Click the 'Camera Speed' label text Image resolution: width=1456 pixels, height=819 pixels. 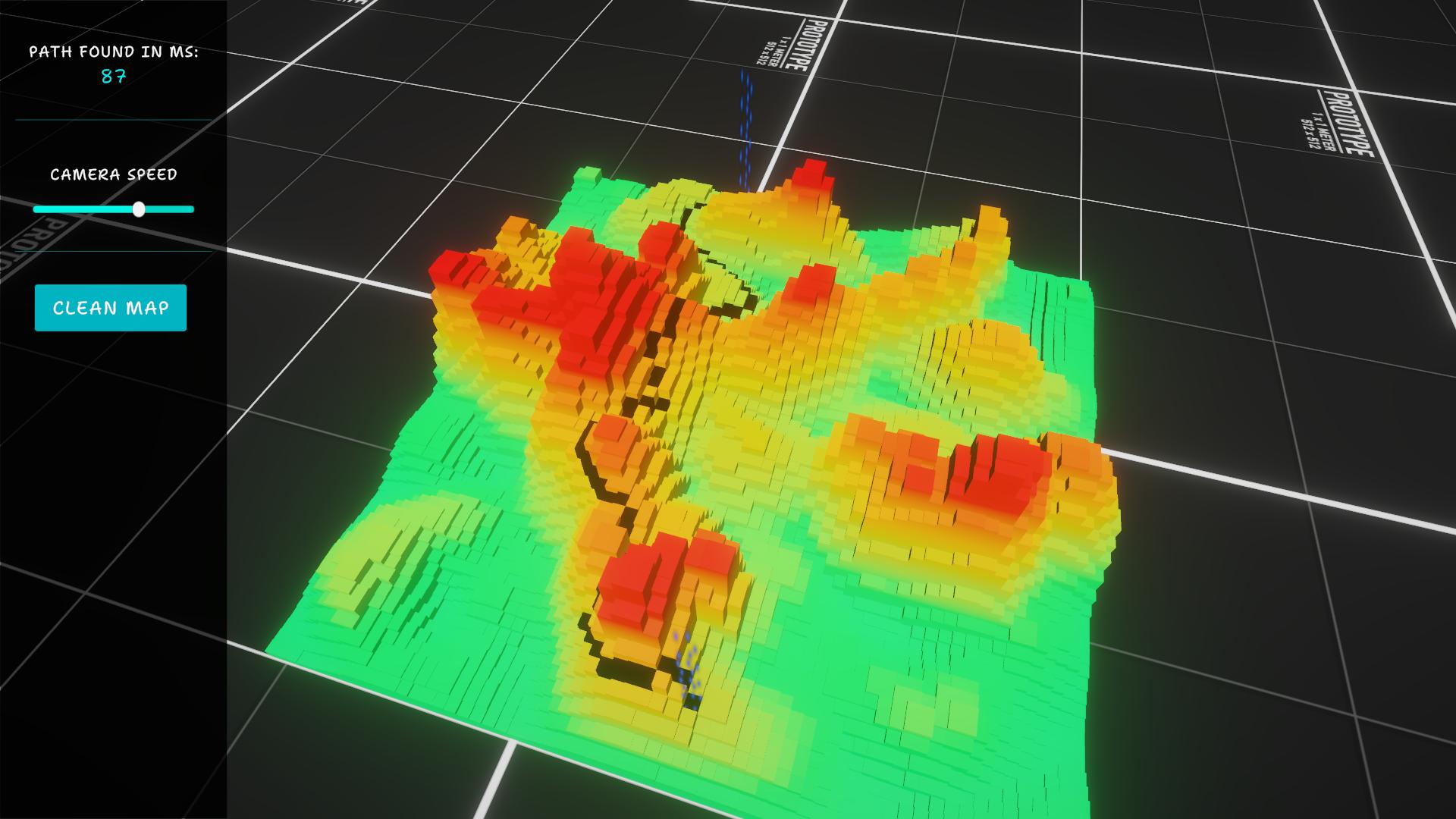114,174
